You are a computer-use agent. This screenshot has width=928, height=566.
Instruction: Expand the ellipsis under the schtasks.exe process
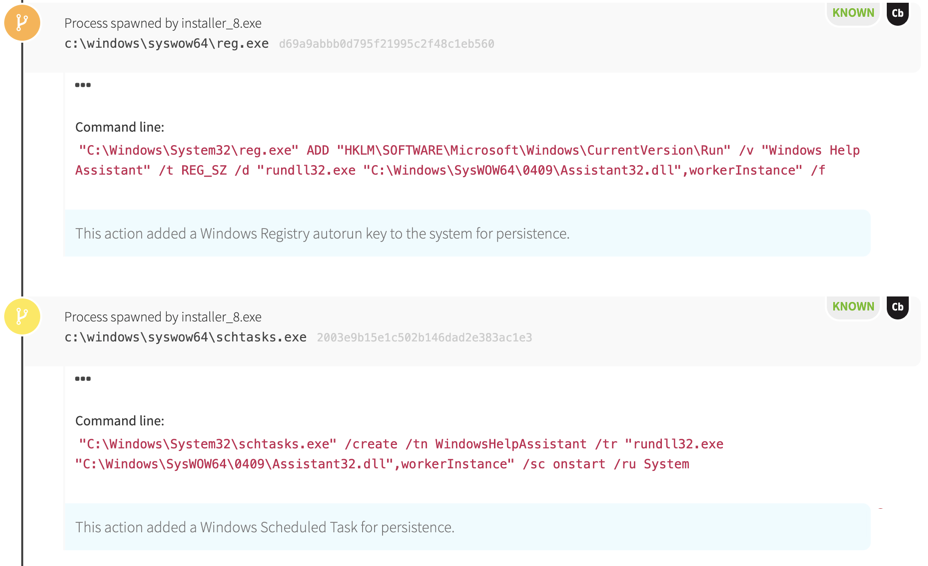coord(83,379)
